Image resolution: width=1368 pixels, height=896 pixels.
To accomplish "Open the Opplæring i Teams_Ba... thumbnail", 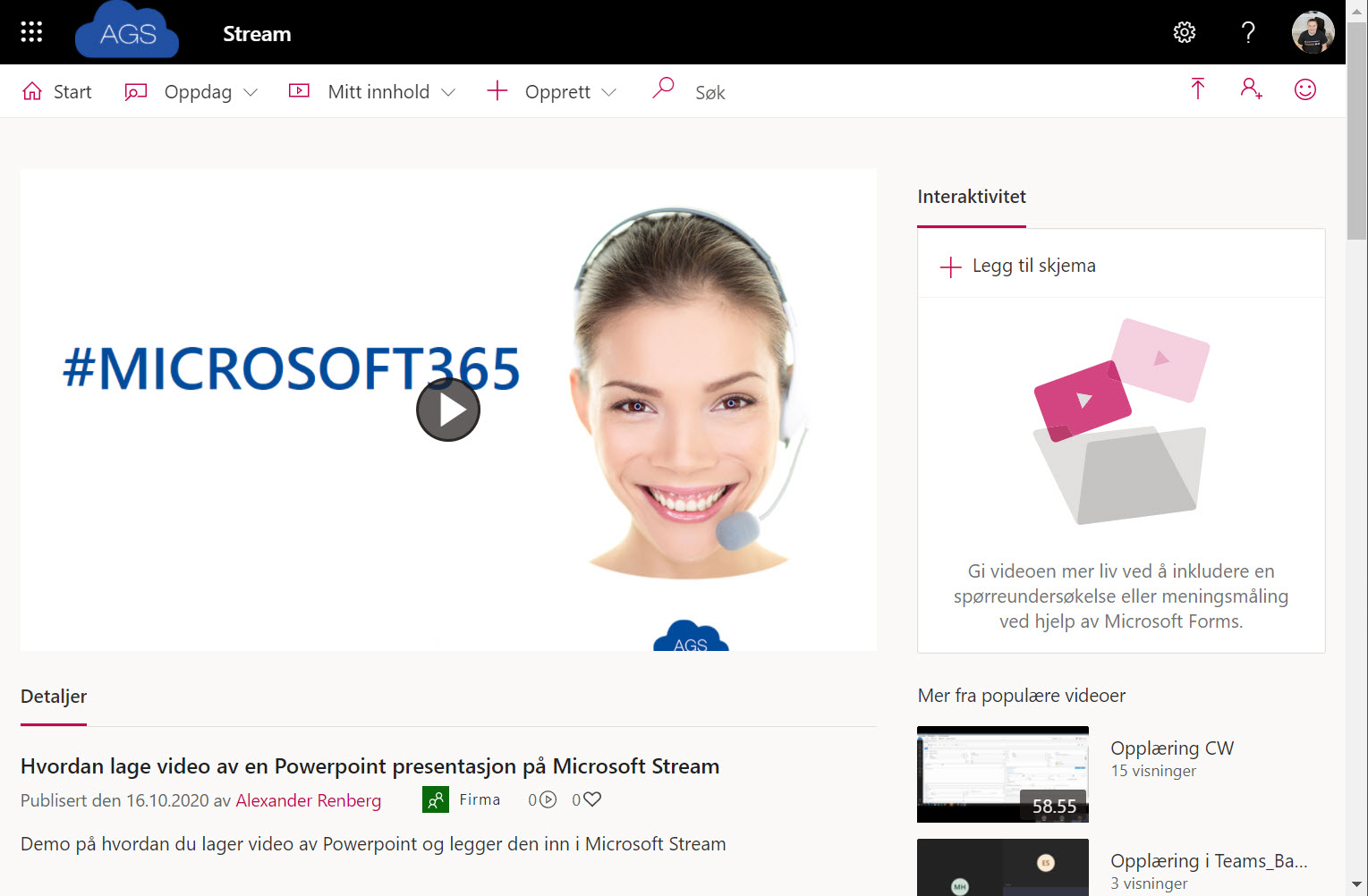I will (1003, 867).
